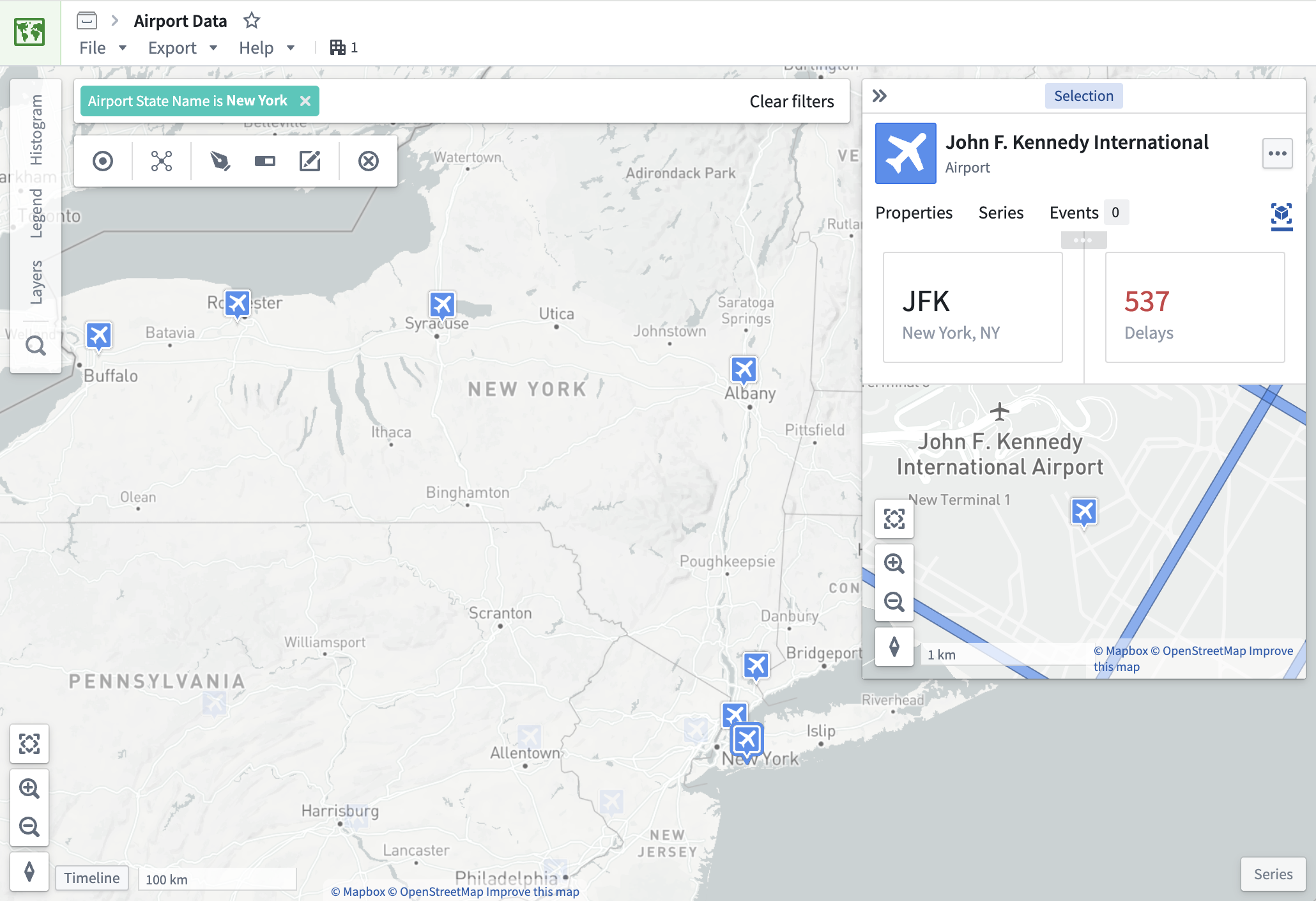
Task: Select the measure ruler tool
Action: (x=264, y=161)
